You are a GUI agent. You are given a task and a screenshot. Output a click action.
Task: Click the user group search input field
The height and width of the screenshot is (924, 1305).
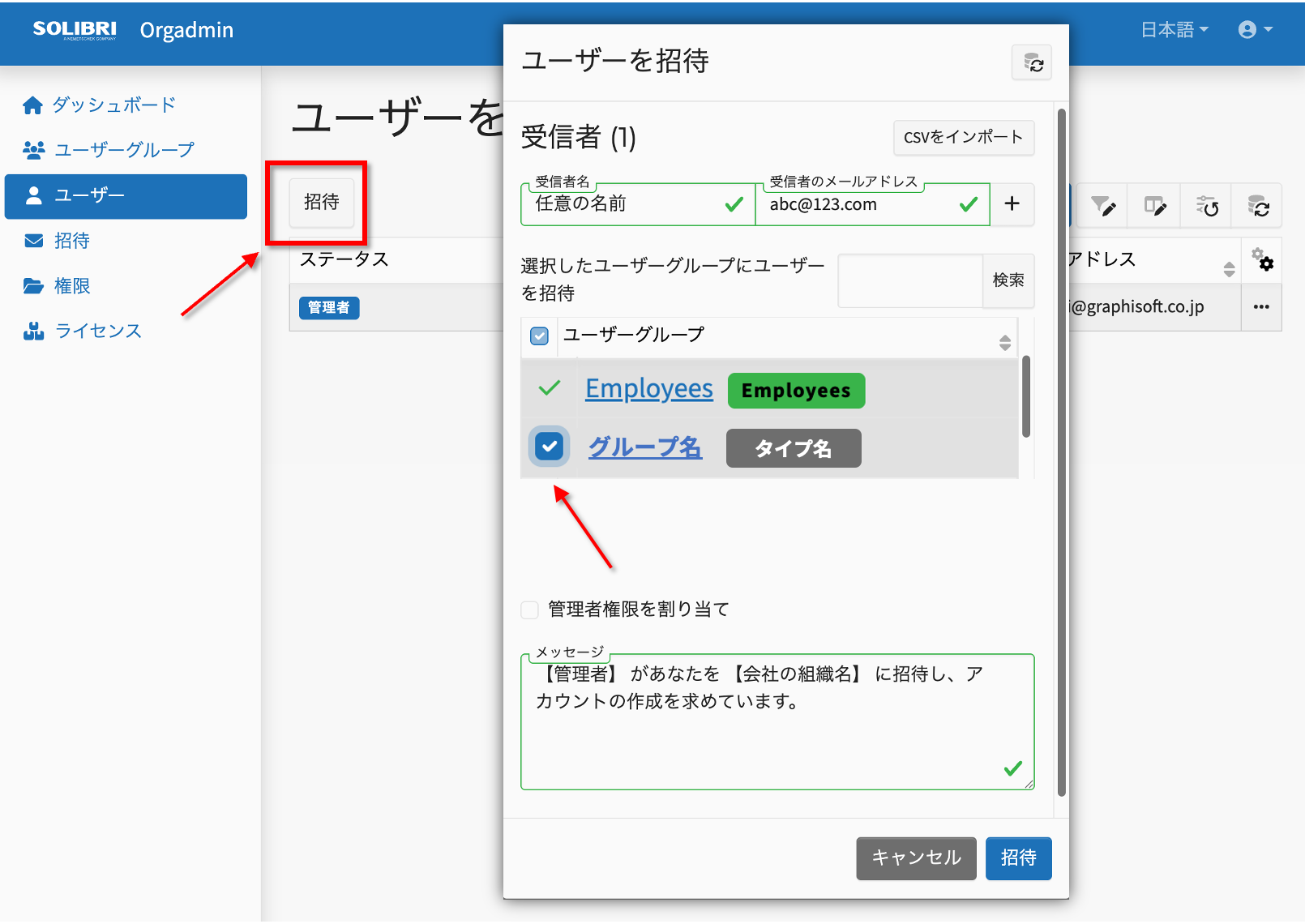pos(910,280)
